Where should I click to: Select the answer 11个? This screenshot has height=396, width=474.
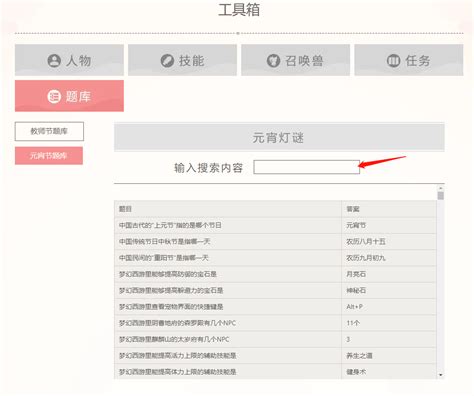(353, 323)
